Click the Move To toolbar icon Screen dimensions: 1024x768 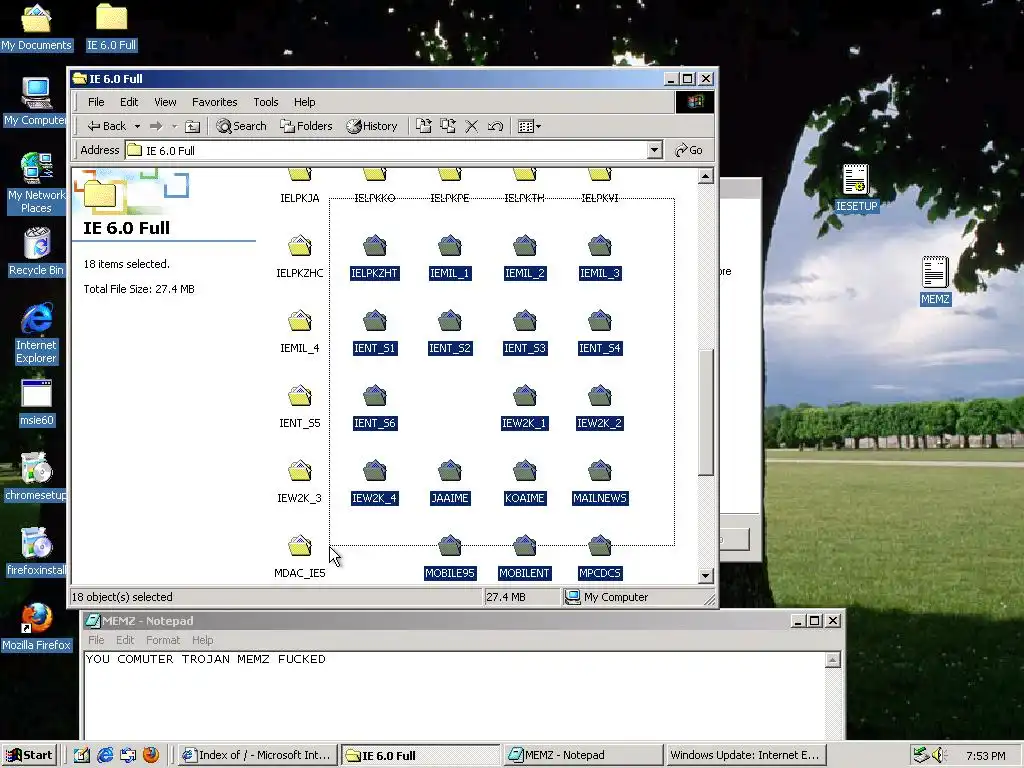424,126
